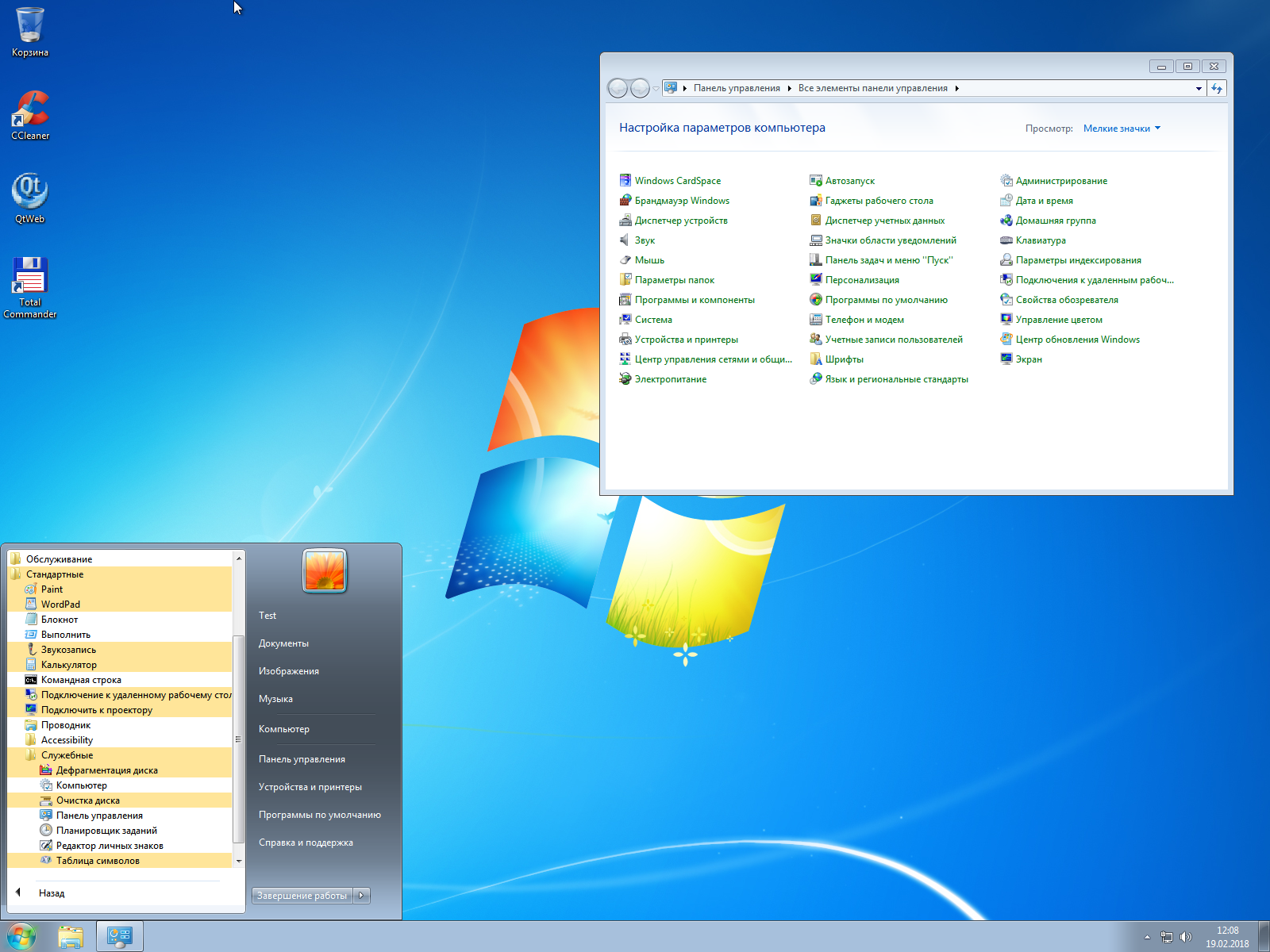The width and height of the screenshot is (1270, 952).
Task: Open the Мелкие значки view dropdown
Action: coord(1122,129)
